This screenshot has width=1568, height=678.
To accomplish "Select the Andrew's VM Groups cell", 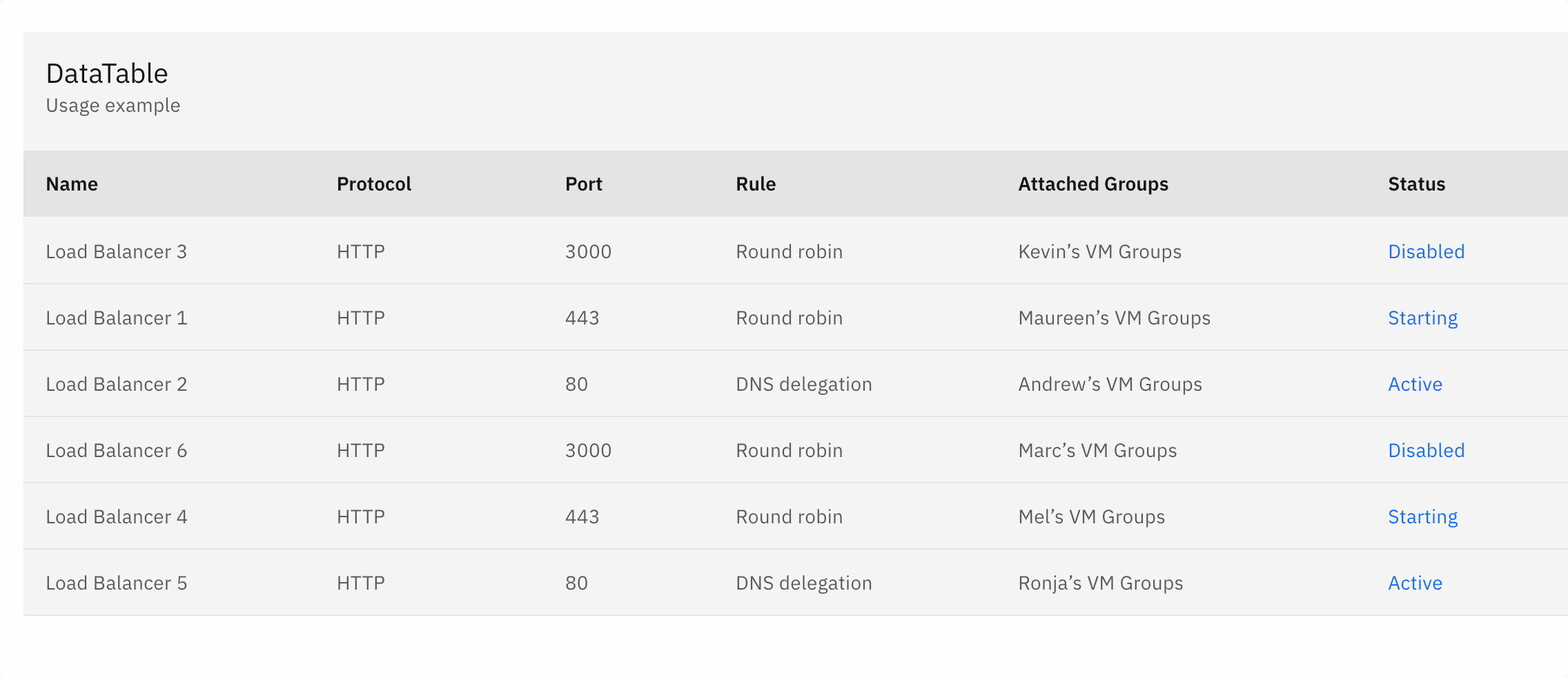I will pyautogui.click(x=1110, y=384).
